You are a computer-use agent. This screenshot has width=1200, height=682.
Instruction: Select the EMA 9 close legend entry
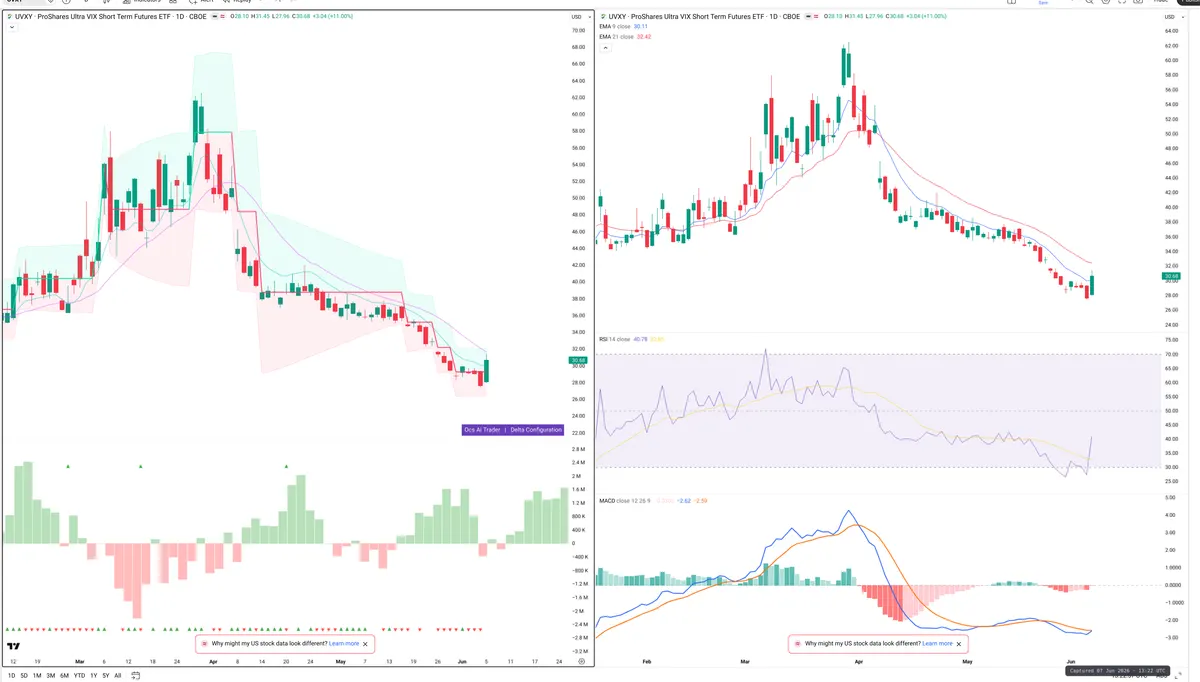point(616,27)
